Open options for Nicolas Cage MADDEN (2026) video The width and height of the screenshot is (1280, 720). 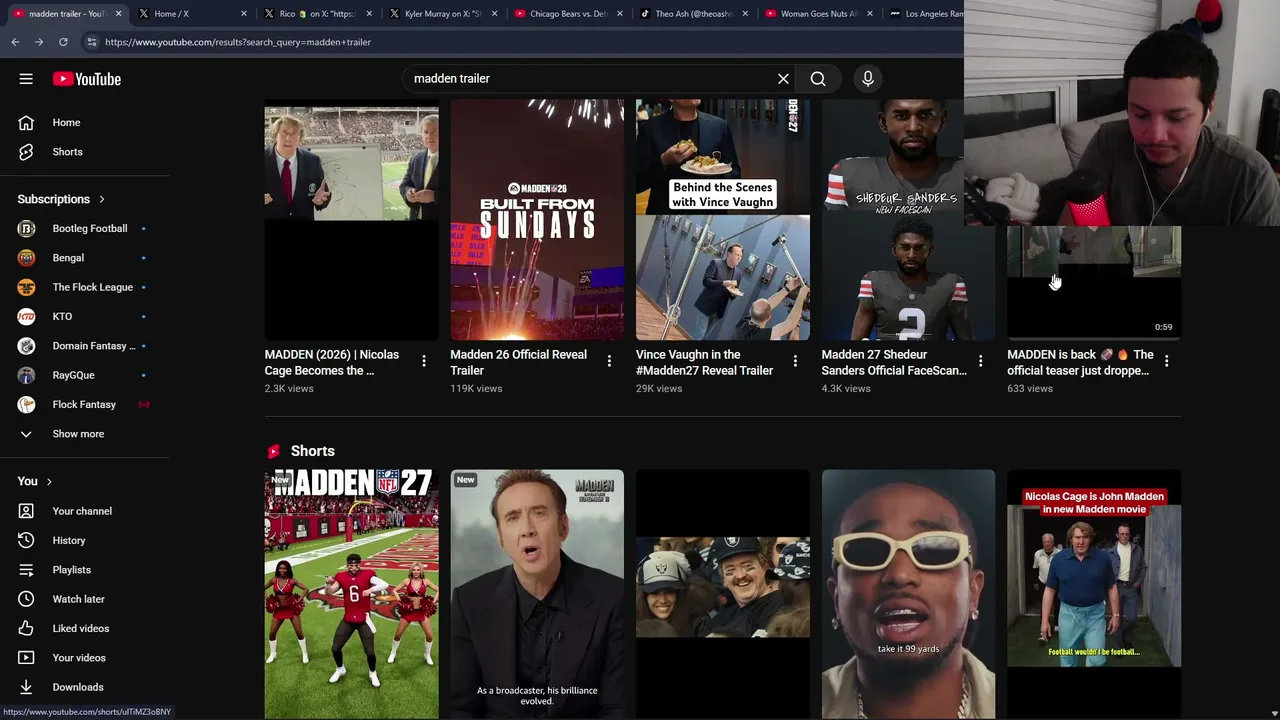[x=424, y=361]
